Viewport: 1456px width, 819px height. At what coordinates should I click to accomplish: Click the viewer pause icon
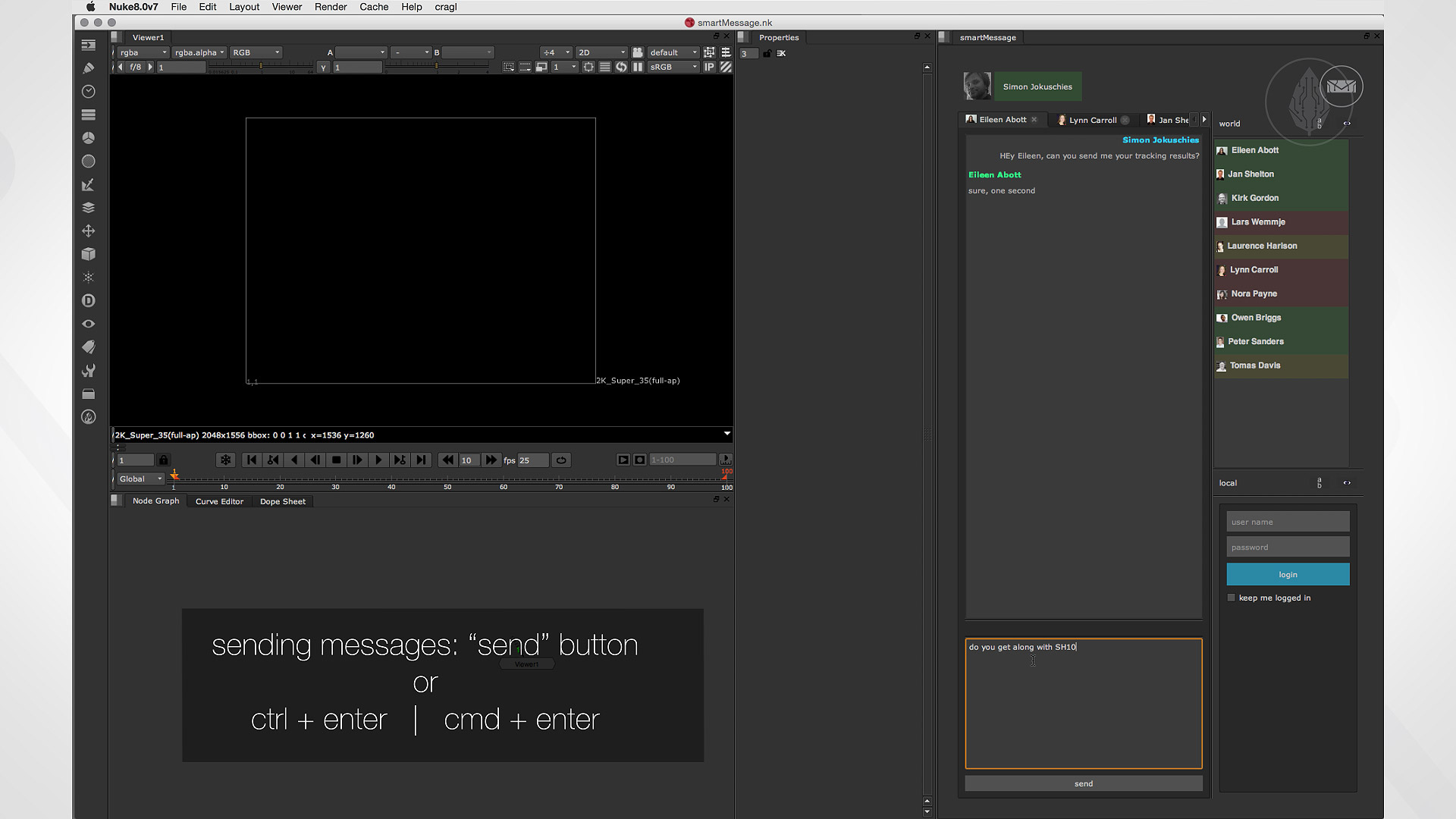tap(638, 67)
